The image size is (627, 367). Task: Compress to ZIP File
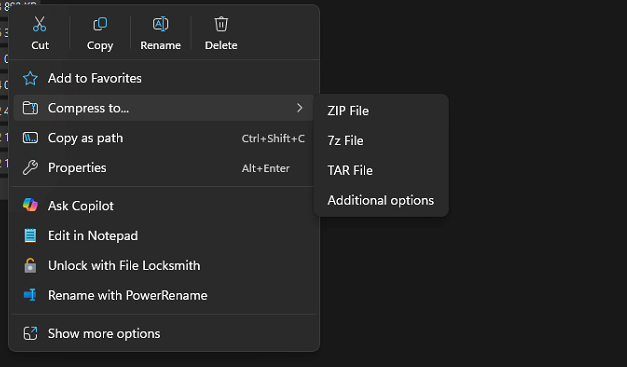click(x=381, y=111)
